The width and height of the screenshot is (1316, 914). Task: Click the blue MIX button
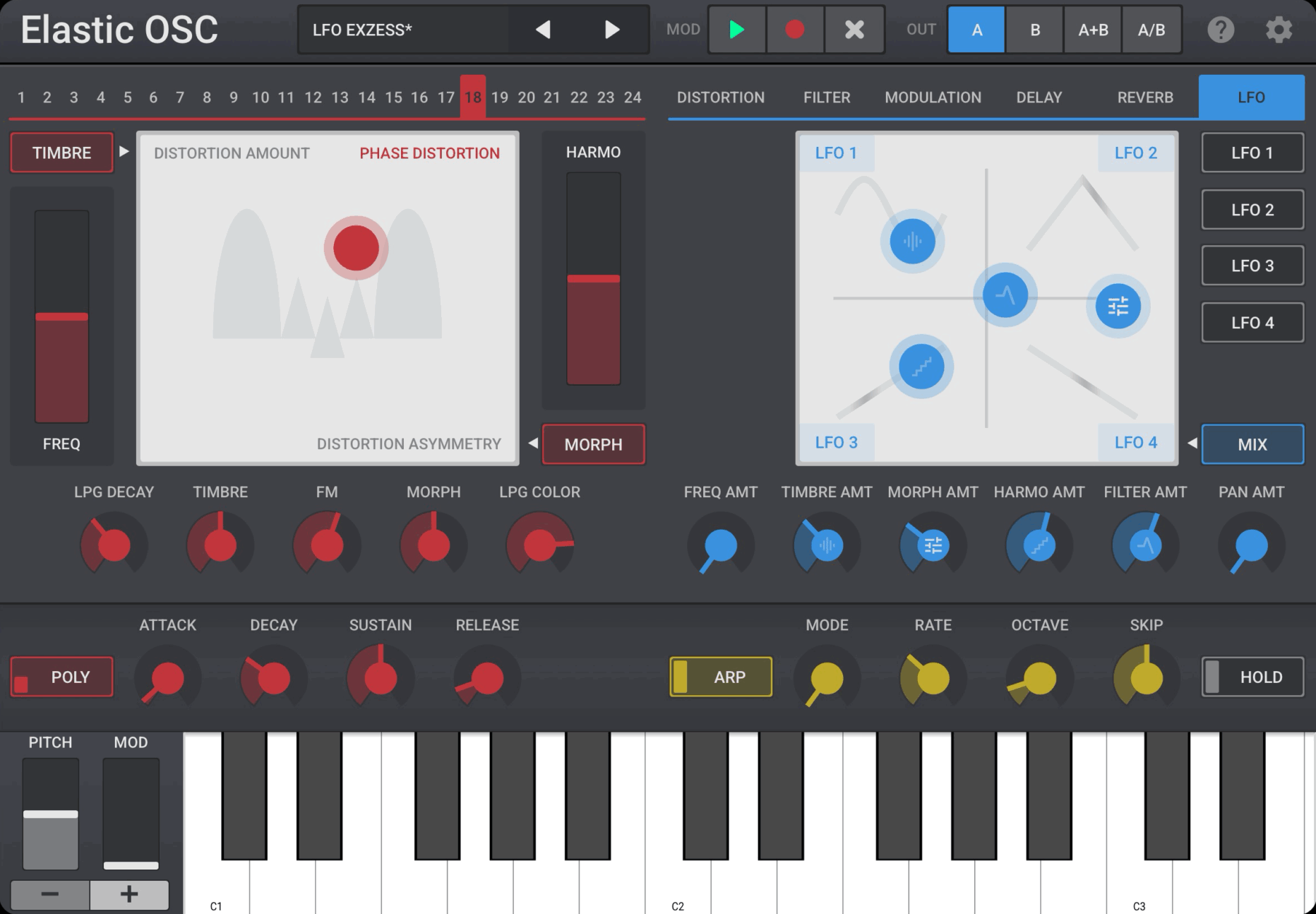(x=1252, y=444)
